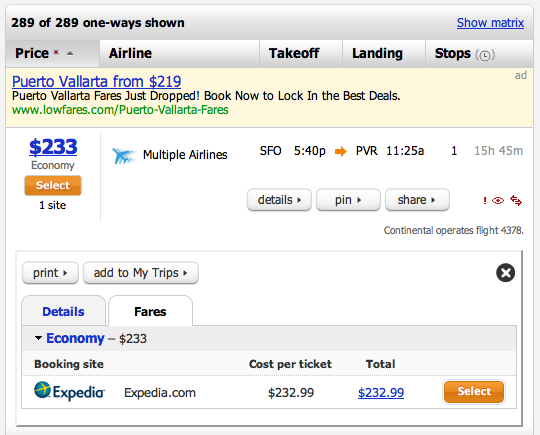Screen dimensions: 540x435
Task: Click the Expedia logo
Action: coord(69,392)
